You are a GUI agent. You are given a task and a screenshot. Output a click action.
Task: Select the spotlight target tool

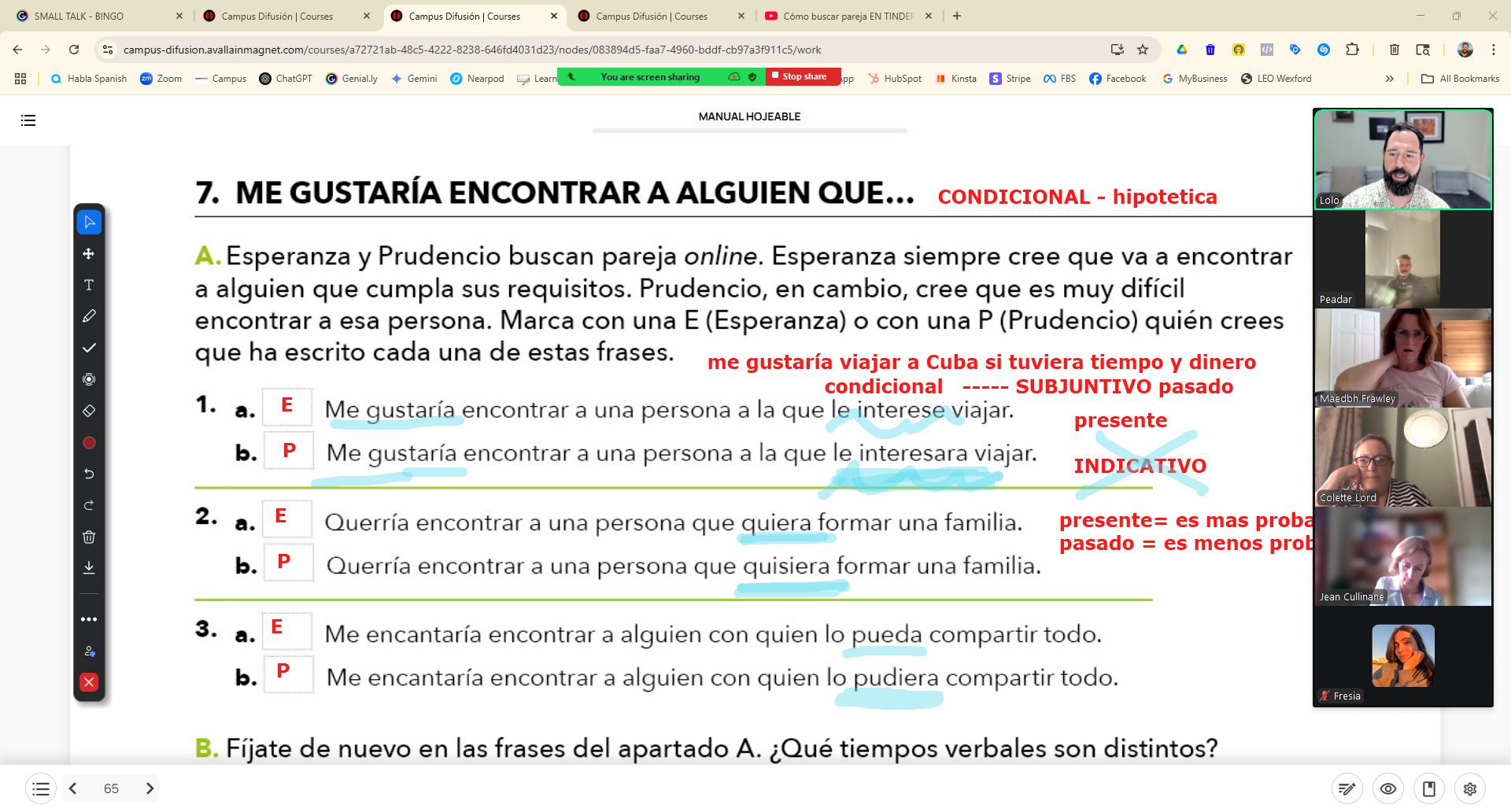tap(89, 379)
